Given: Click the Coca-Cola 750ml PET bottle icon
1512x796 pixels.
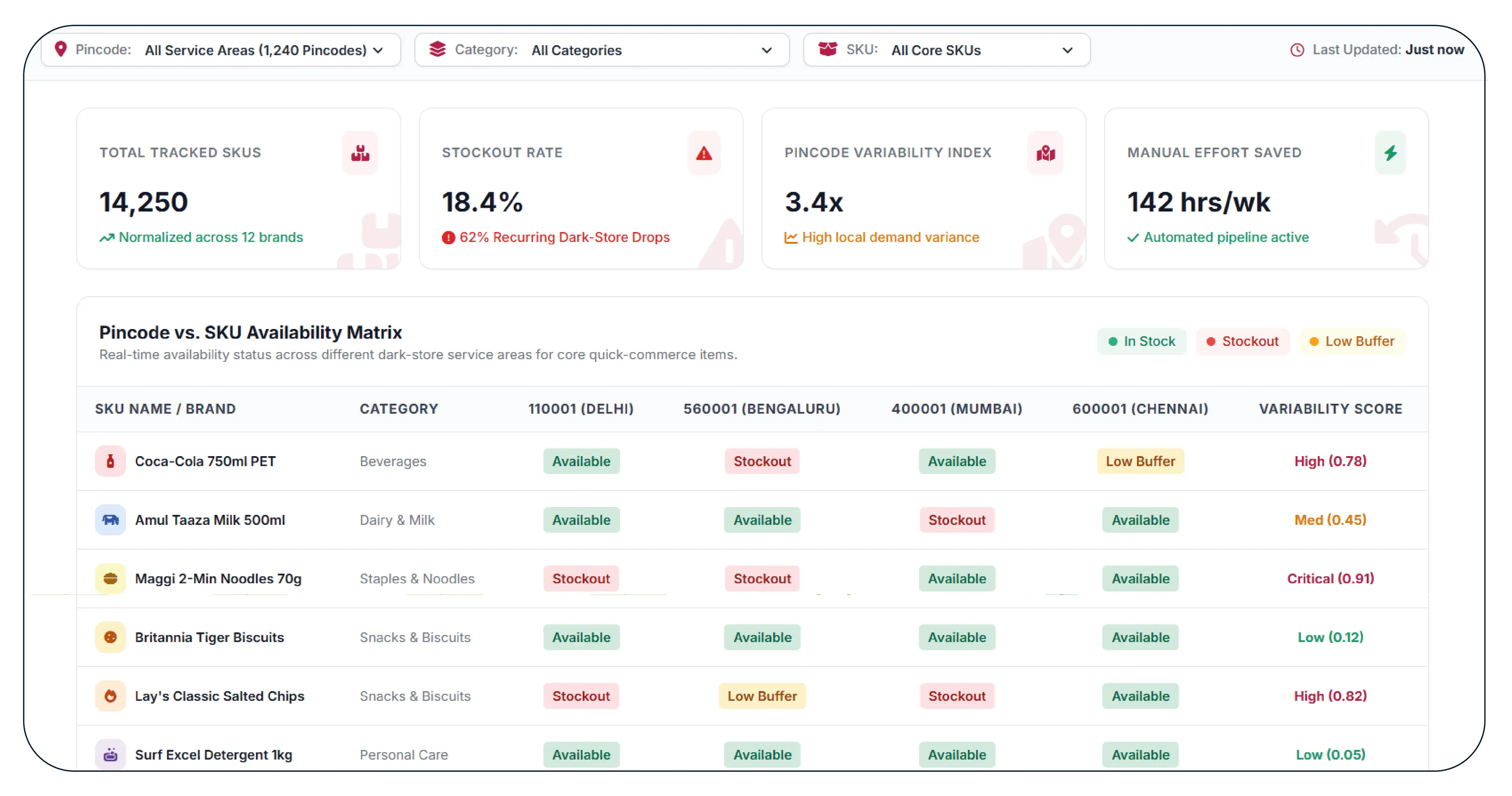Looking at the screenshot, I should tap(110, 461).
